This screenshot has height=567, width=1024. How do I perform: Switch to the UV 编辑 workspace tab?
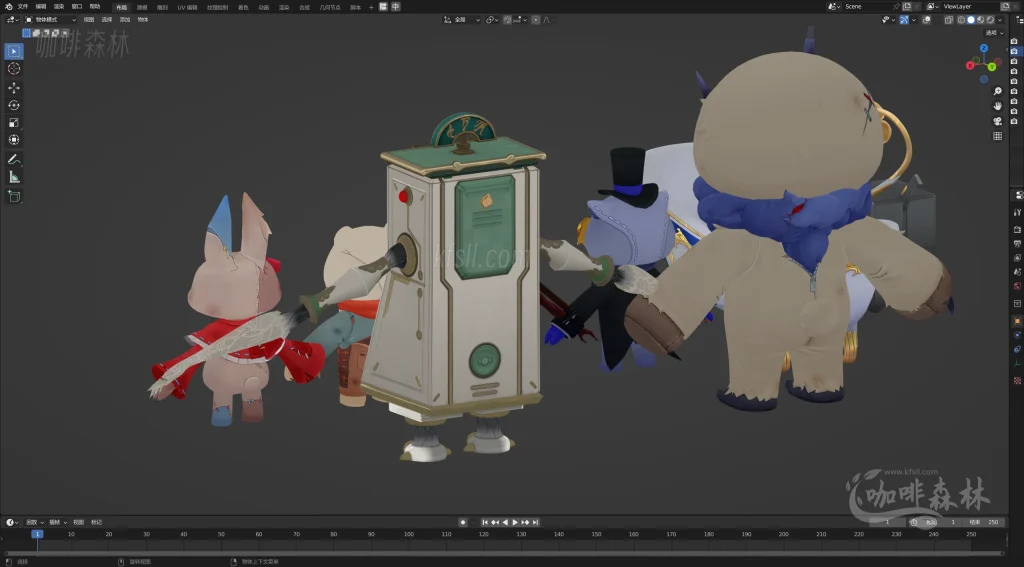187,7
